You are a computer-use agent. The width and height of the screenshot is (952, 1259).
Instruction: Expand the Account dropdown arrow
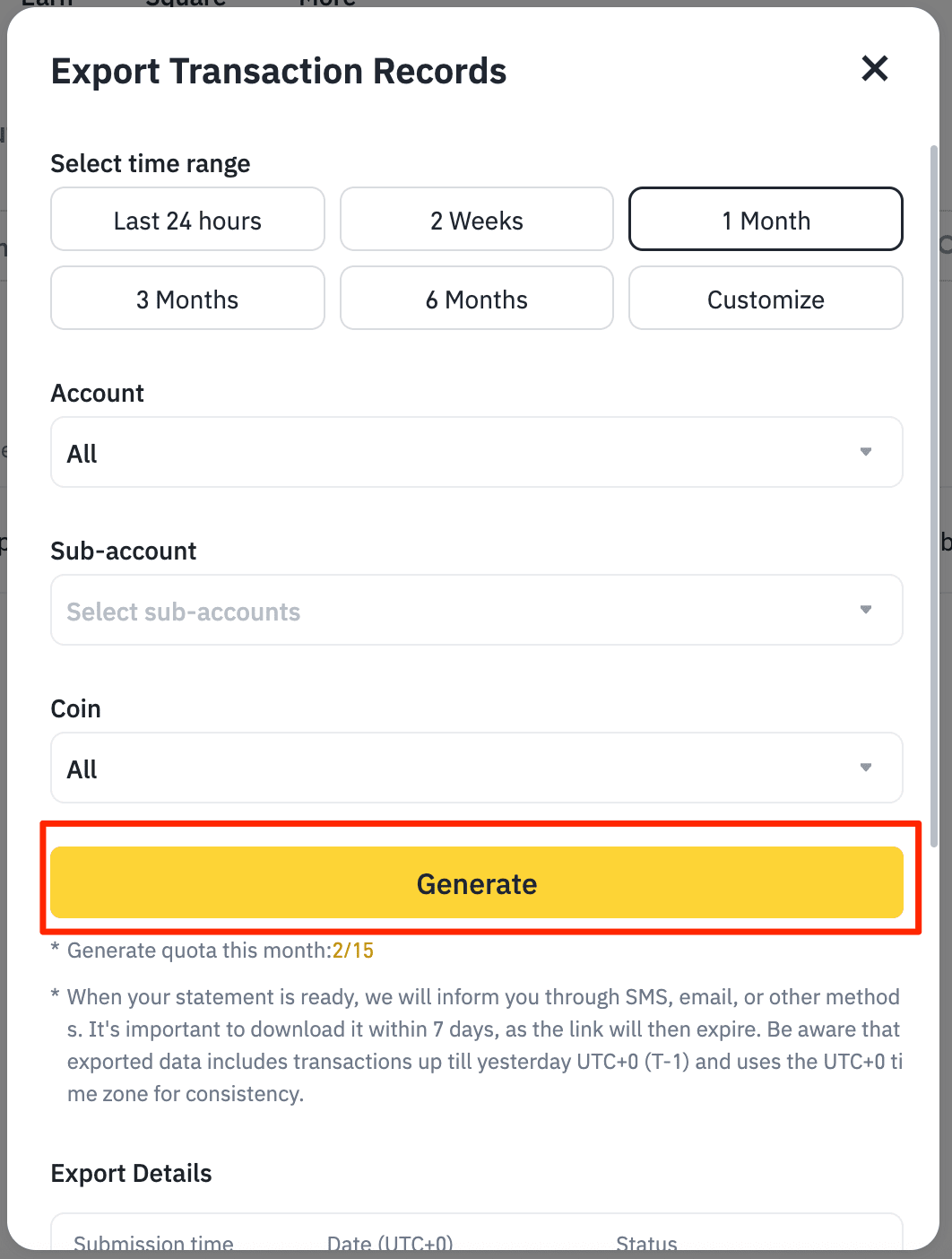click(866, 452)
